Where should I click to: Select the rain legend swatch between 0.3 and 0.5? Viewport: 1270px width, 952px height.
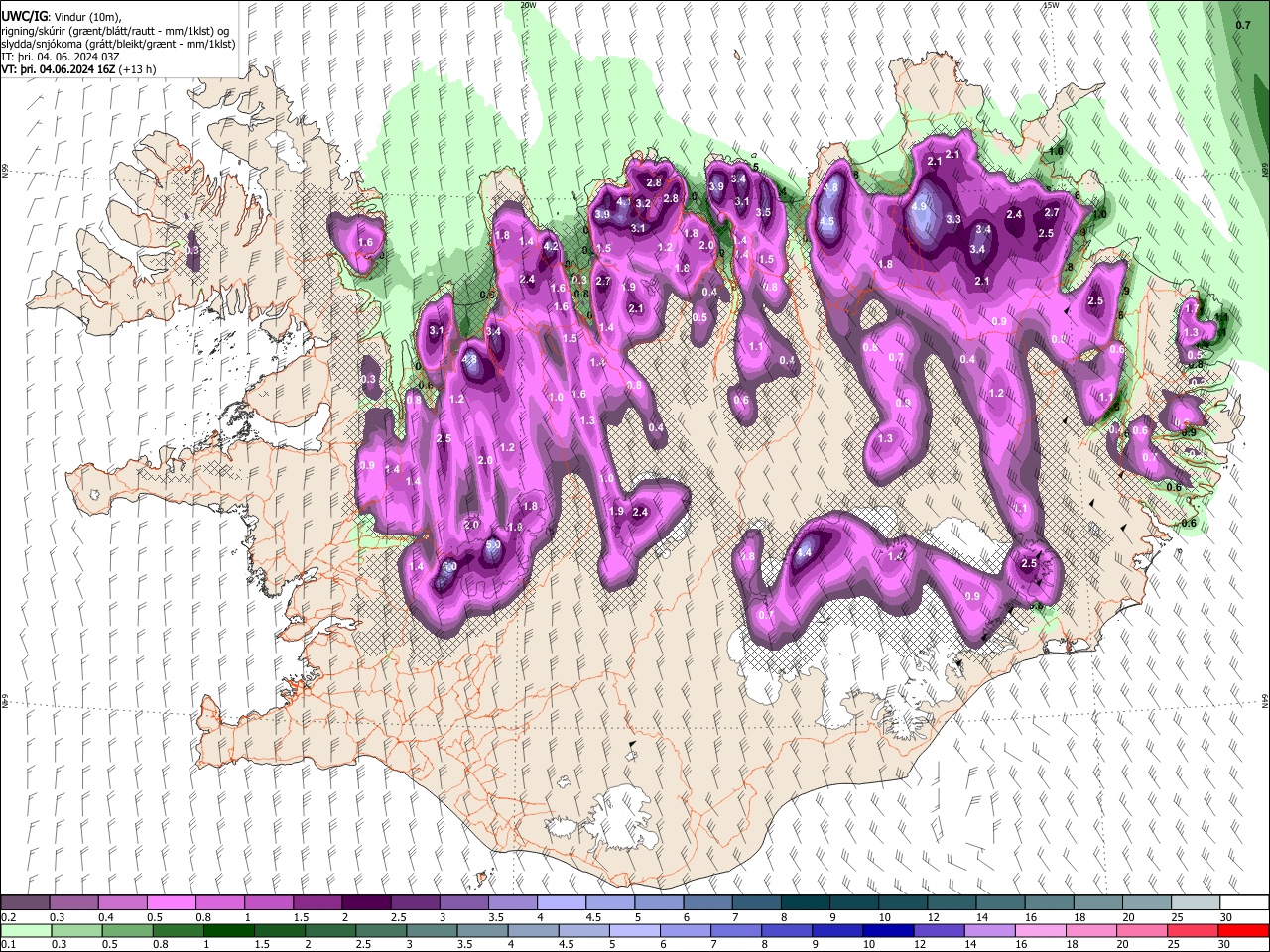pyautogui.click(x=74, y=930)
